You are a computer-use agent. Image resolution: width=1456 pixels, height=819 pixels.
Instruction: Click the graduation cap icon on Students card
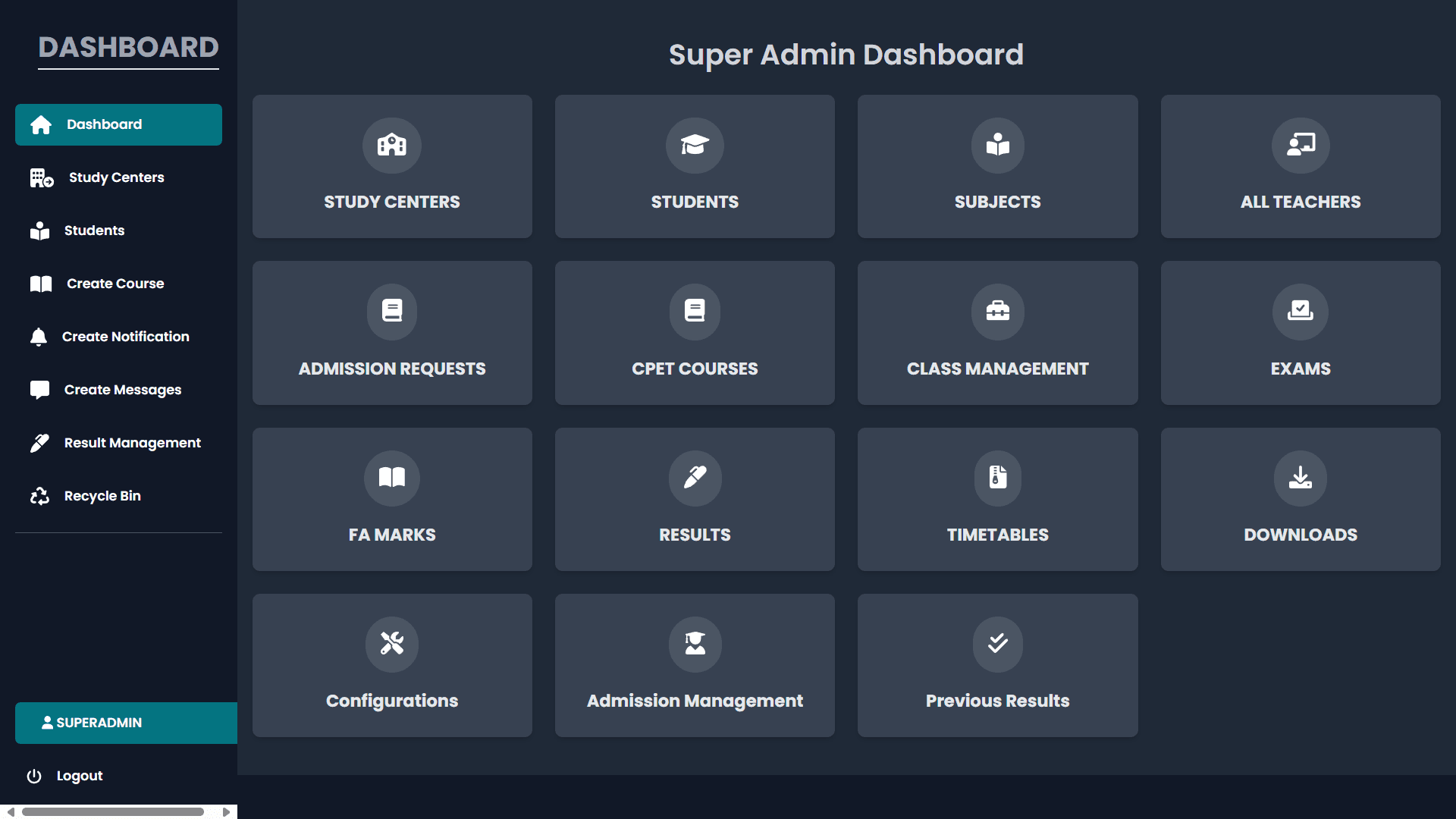tap(695, 146)
